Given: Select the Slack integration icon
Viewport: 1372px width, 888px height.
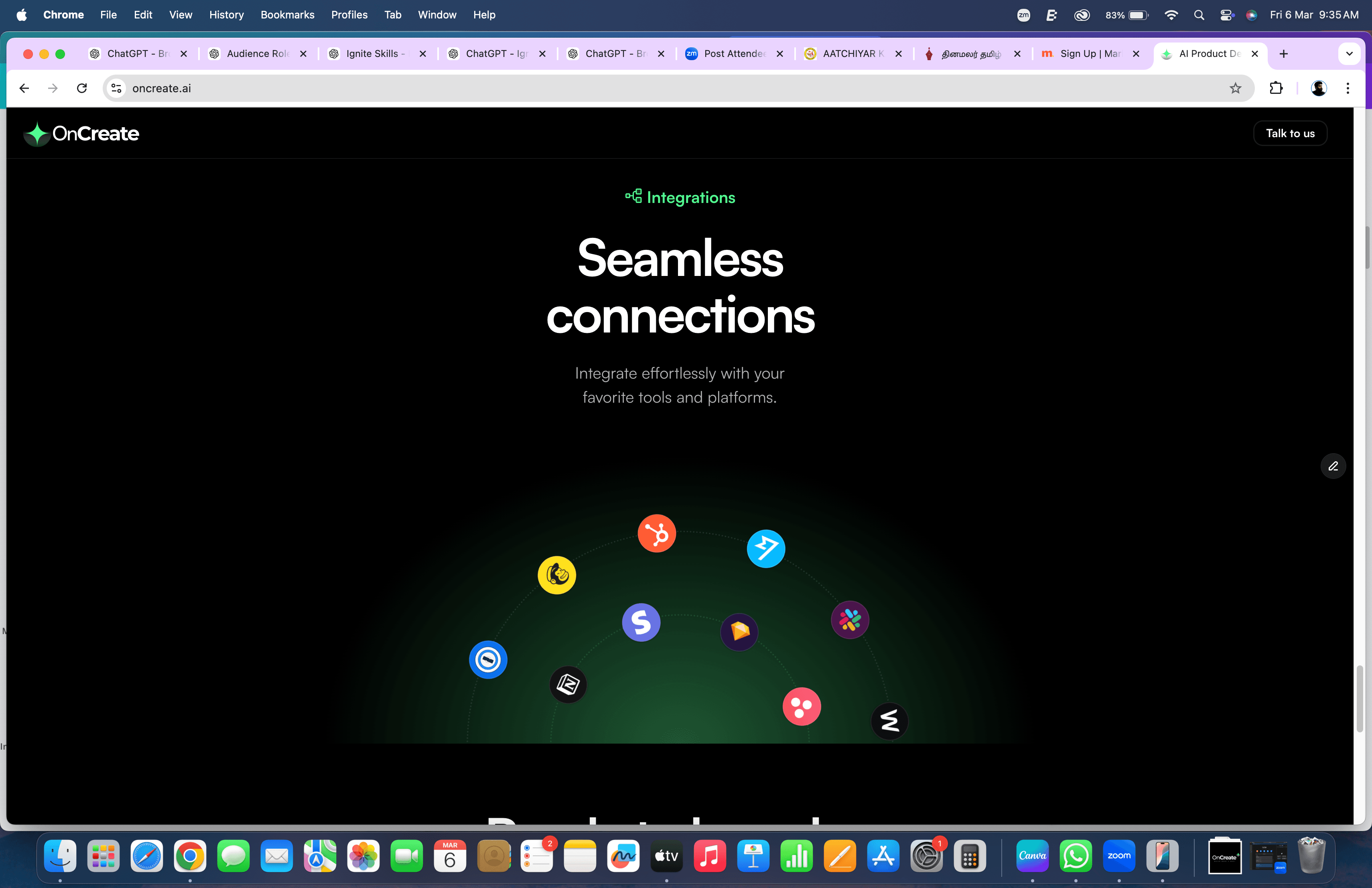Looking at the screenshot, I should click(850, 620).
